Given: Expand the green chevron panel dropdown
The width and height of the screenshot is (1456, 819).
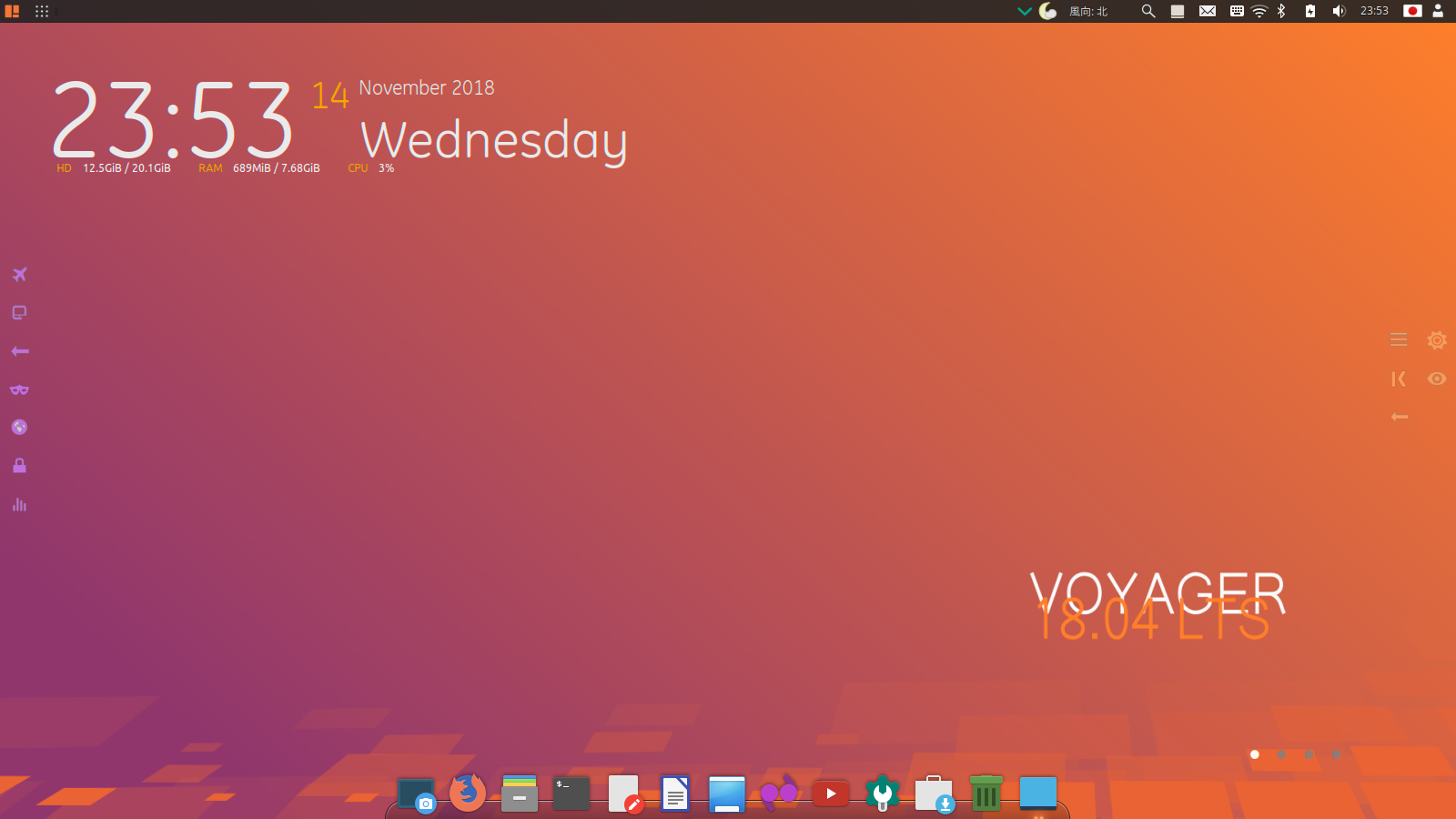Looking at the screenshot, I should [x=1024, y=11].
